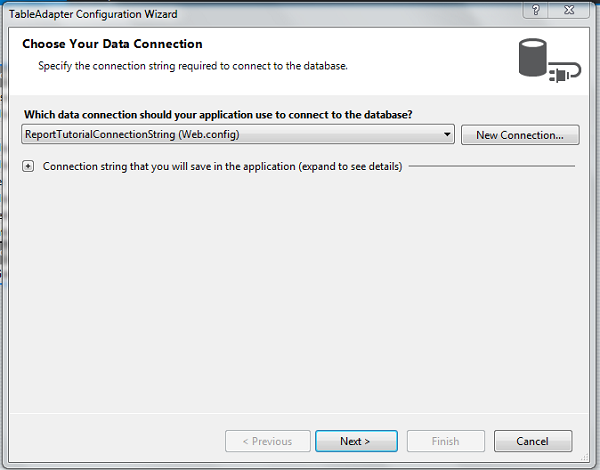This screenshot has width=600, height=470.
Task: Click the database plug icon in header
Action: (549, 60)
